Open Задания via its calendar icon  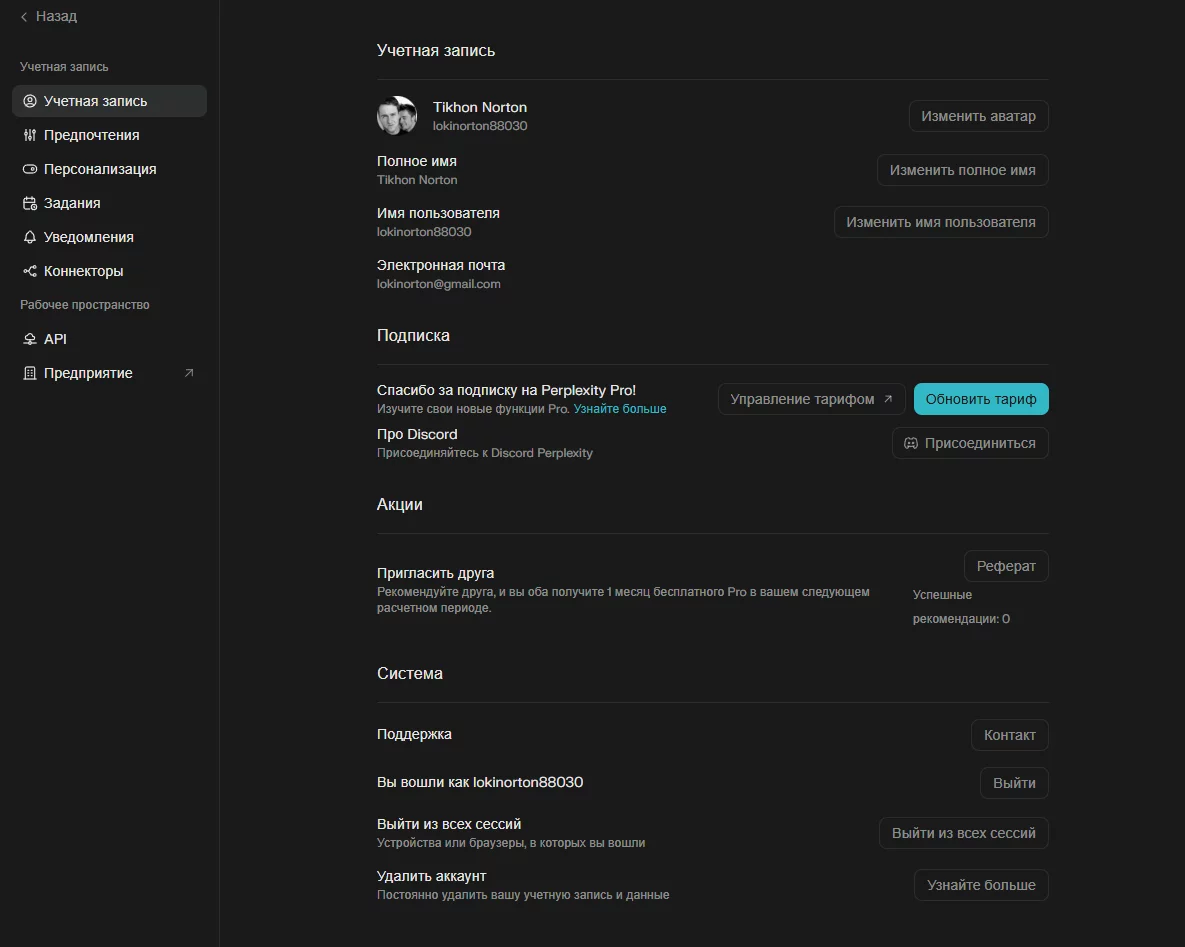30,203
